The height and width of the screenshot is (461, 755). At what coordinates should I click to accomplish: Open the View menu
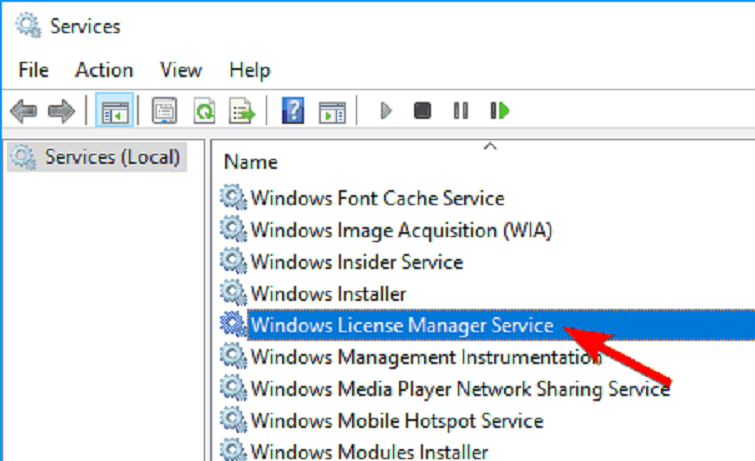pyautogui.click(x=181, y=70)
